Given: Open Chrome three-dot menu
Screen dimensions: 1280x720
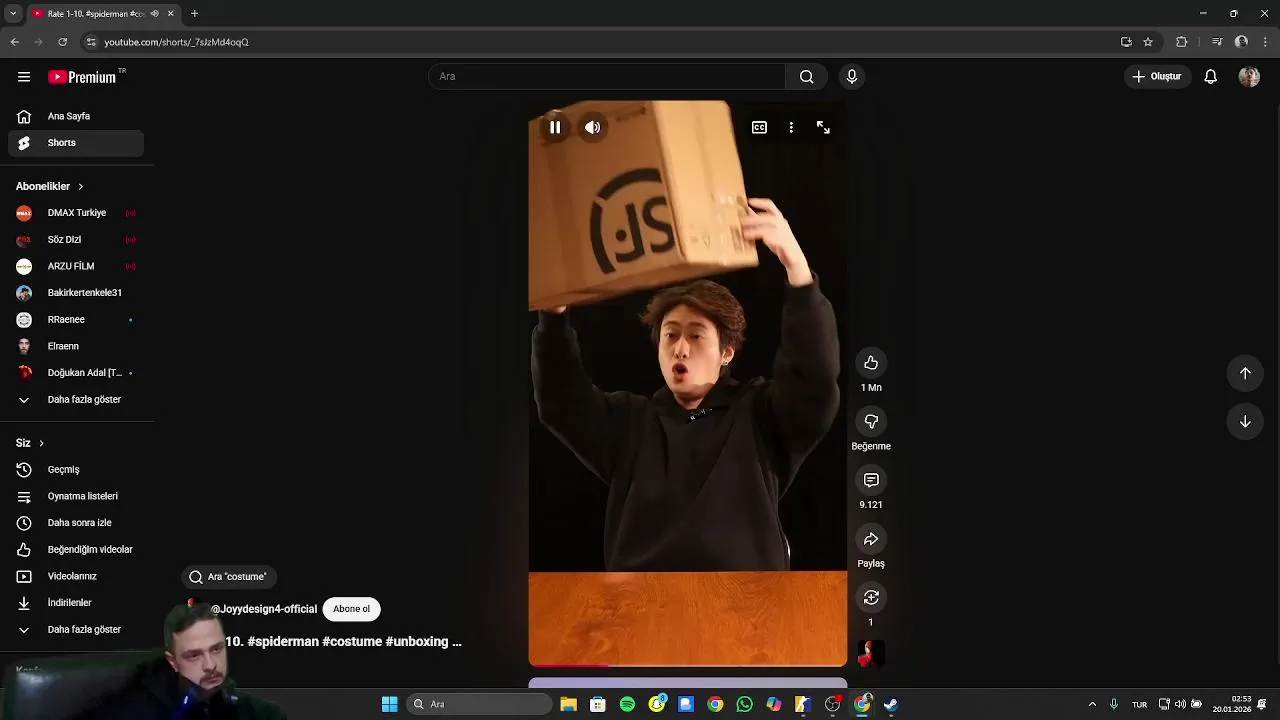Looking at the screenshot, I should pyautogui.click(x=1266, y=42).
